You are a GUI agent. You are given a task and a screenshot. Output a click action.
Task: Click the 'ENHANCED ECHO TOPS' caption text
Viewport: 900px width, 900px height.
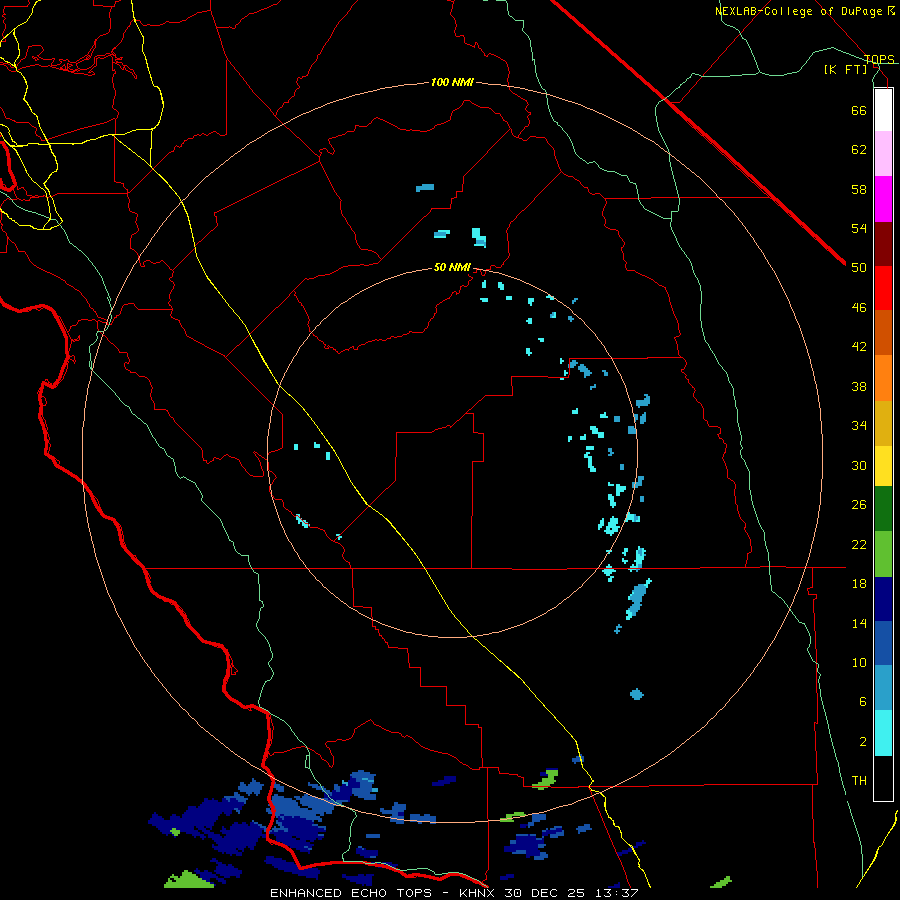pos(351,893)
